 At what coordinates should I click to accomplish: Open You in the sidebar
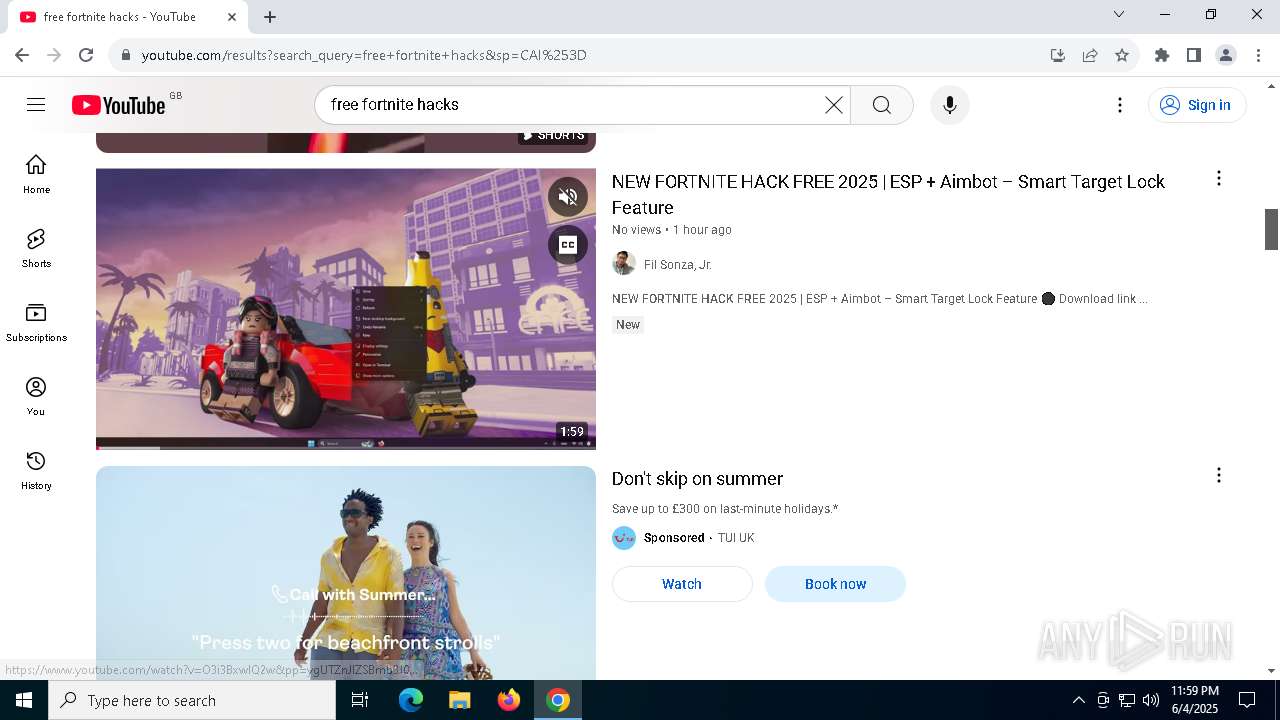coord(36,396)
